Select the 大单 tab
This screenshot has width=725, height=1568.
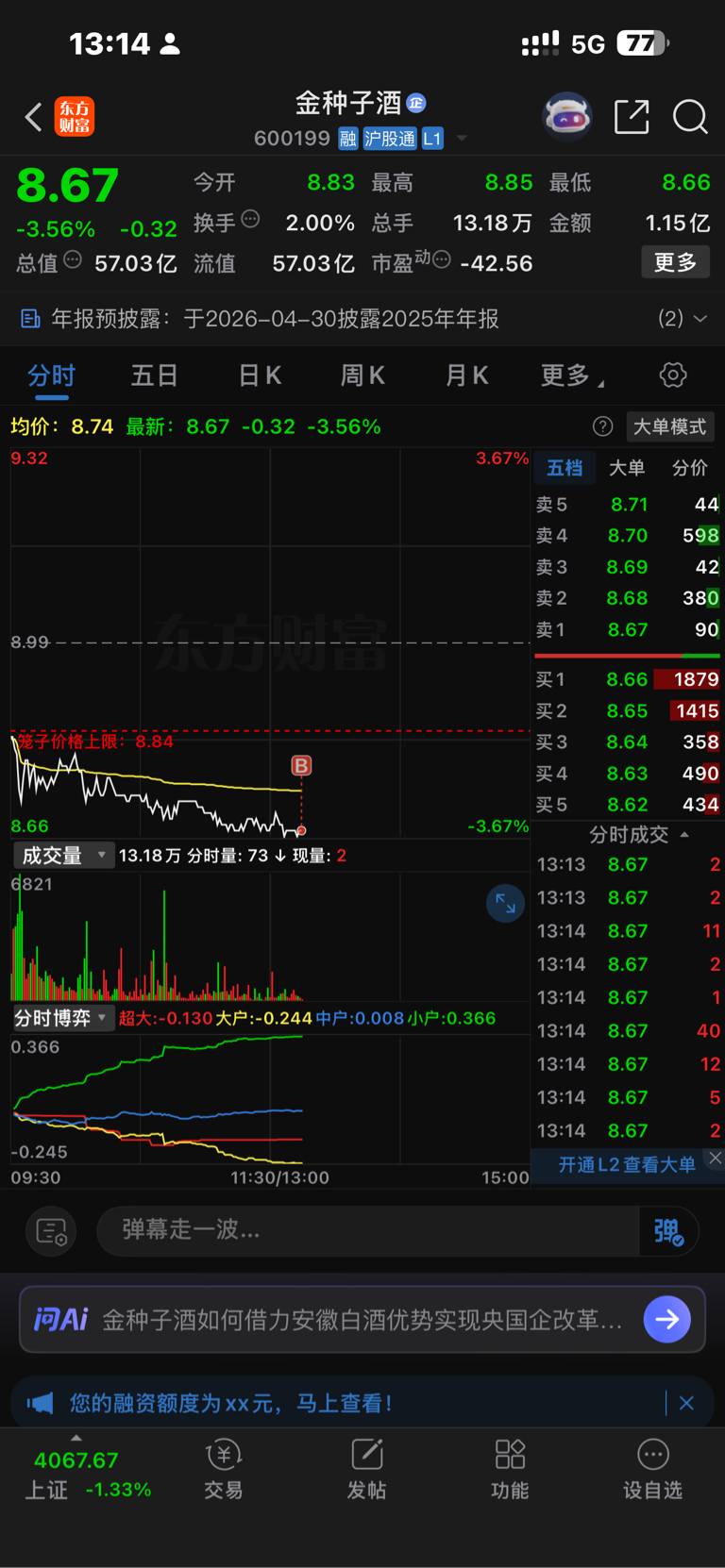click(x=627, y=468)
